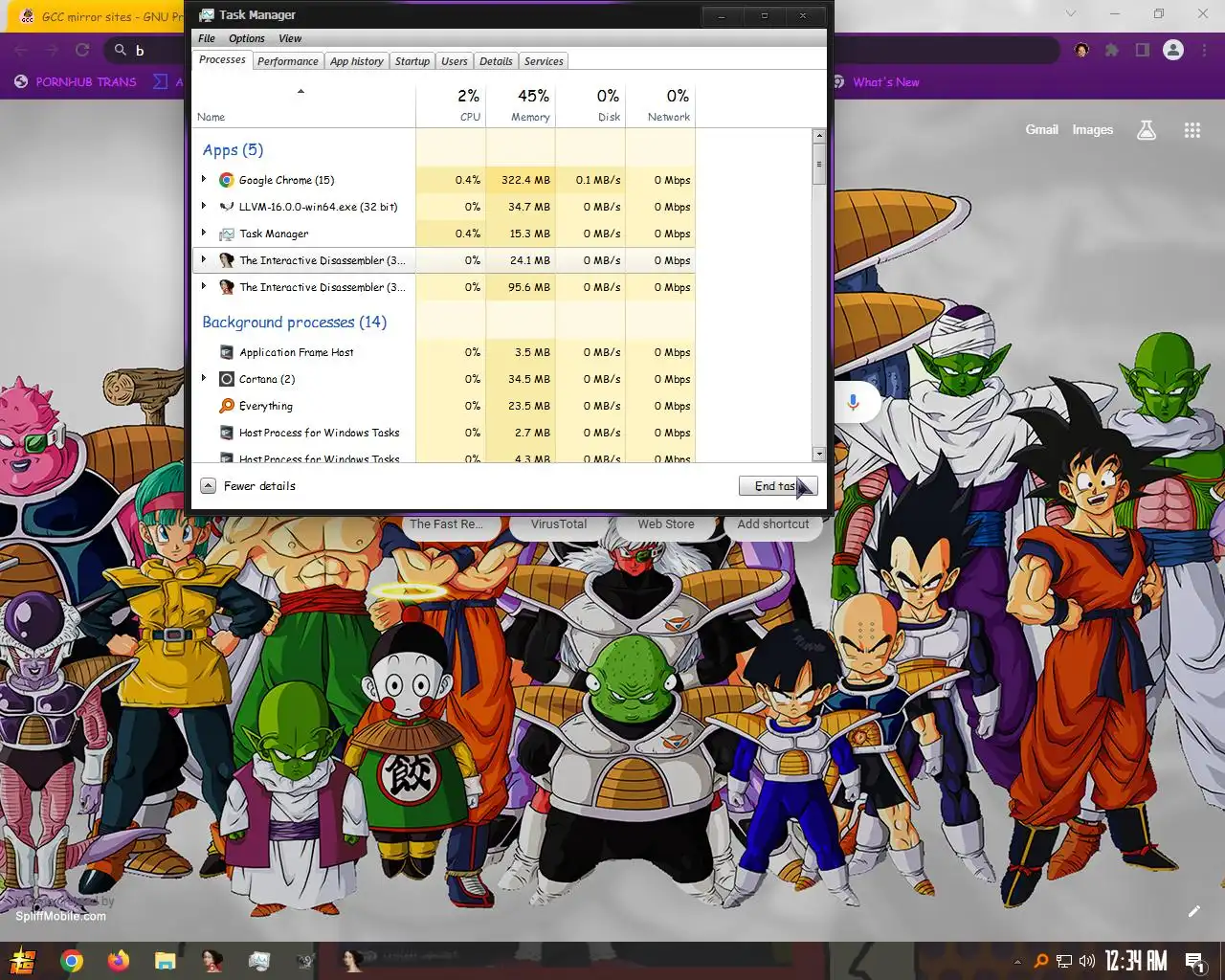The height and width of the screenshot is (980, 1225).
Task: Click the Task Manager row icon in Apps
Action: (x=227, y=234)
